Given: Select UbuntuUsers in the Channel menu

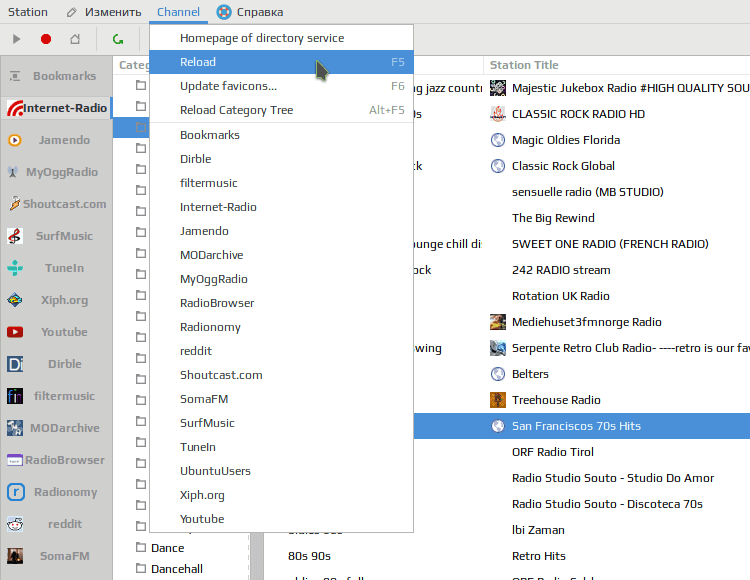Looking at the screenshot, I should click(x=281, y=471).
